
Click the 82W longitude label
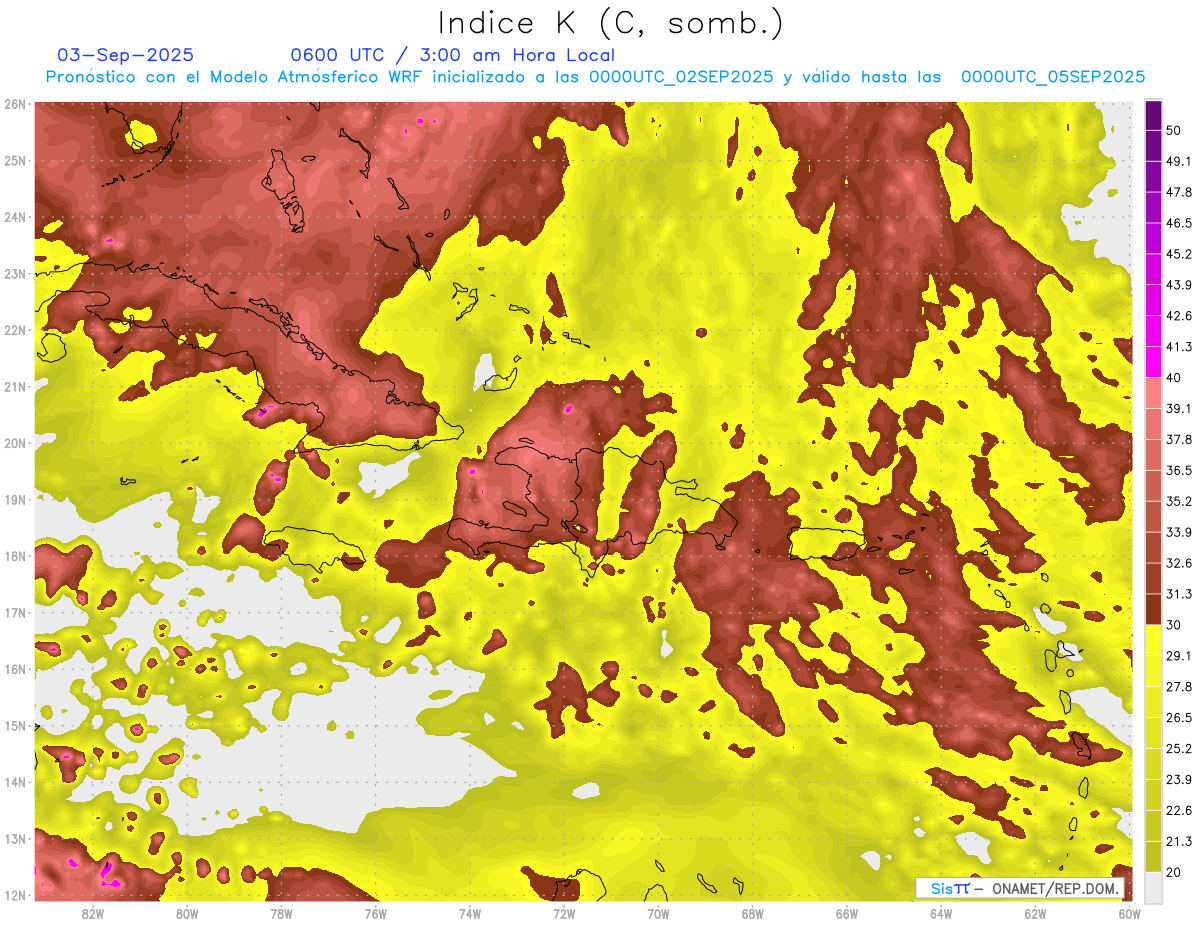click(93, 914)
